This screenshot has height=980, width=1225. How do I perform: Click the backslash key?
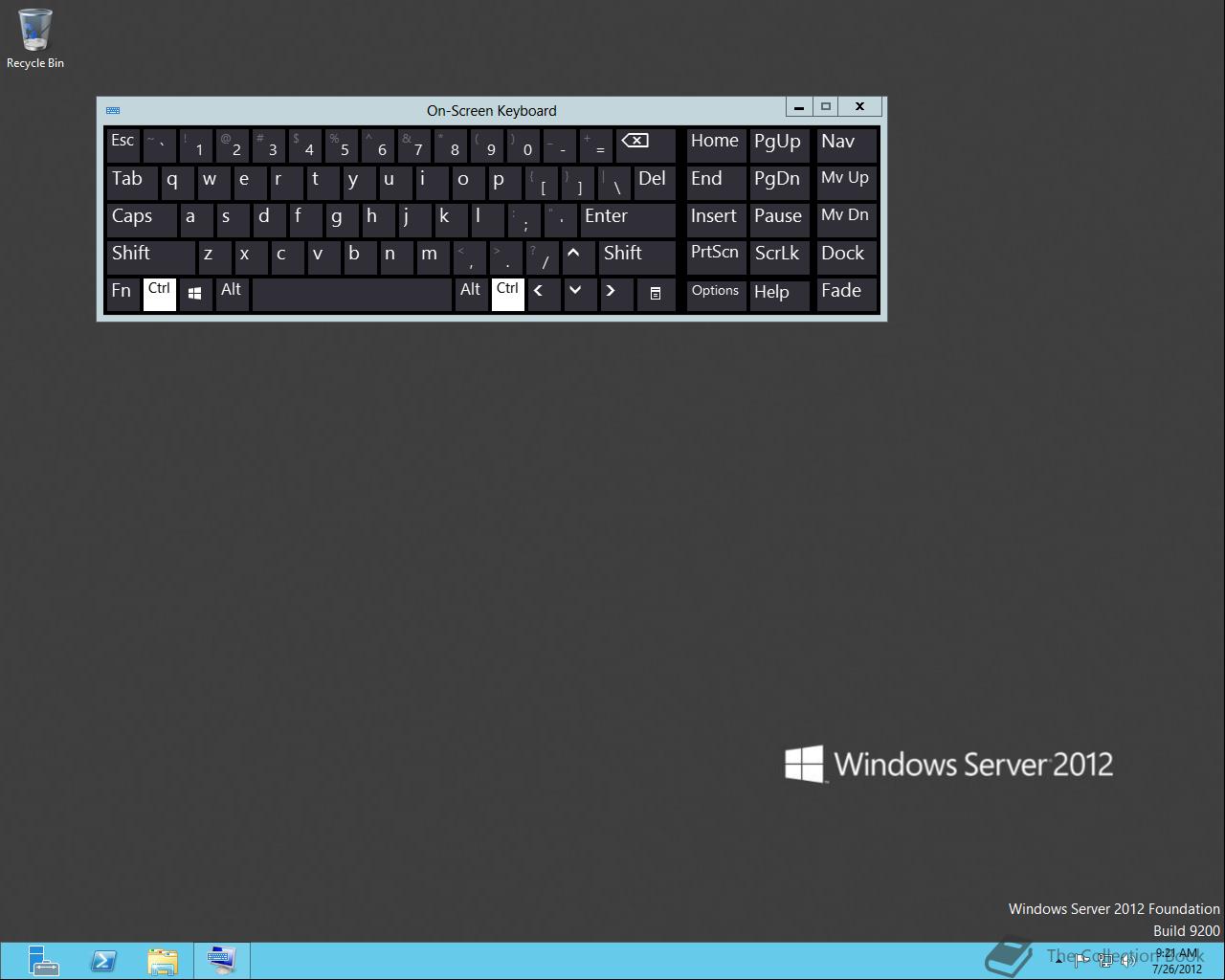(614, 182)
